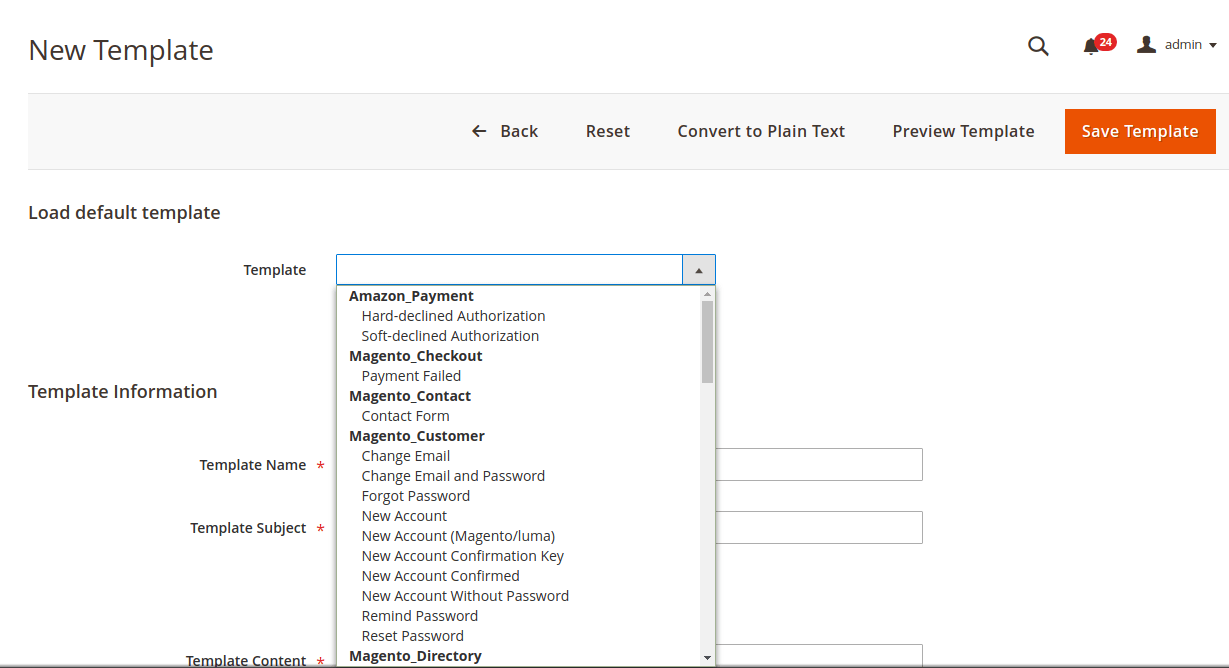This screenshot has width=1229, height=668.
Task: Click the Magento_Contact group header
Action: (409, 396)
